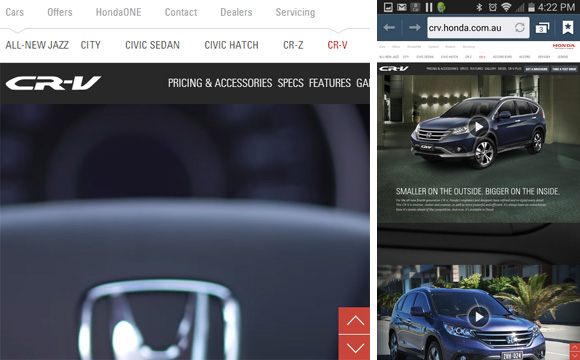
Task: Reload the page with the refresh icon
Action: point(519,27)
